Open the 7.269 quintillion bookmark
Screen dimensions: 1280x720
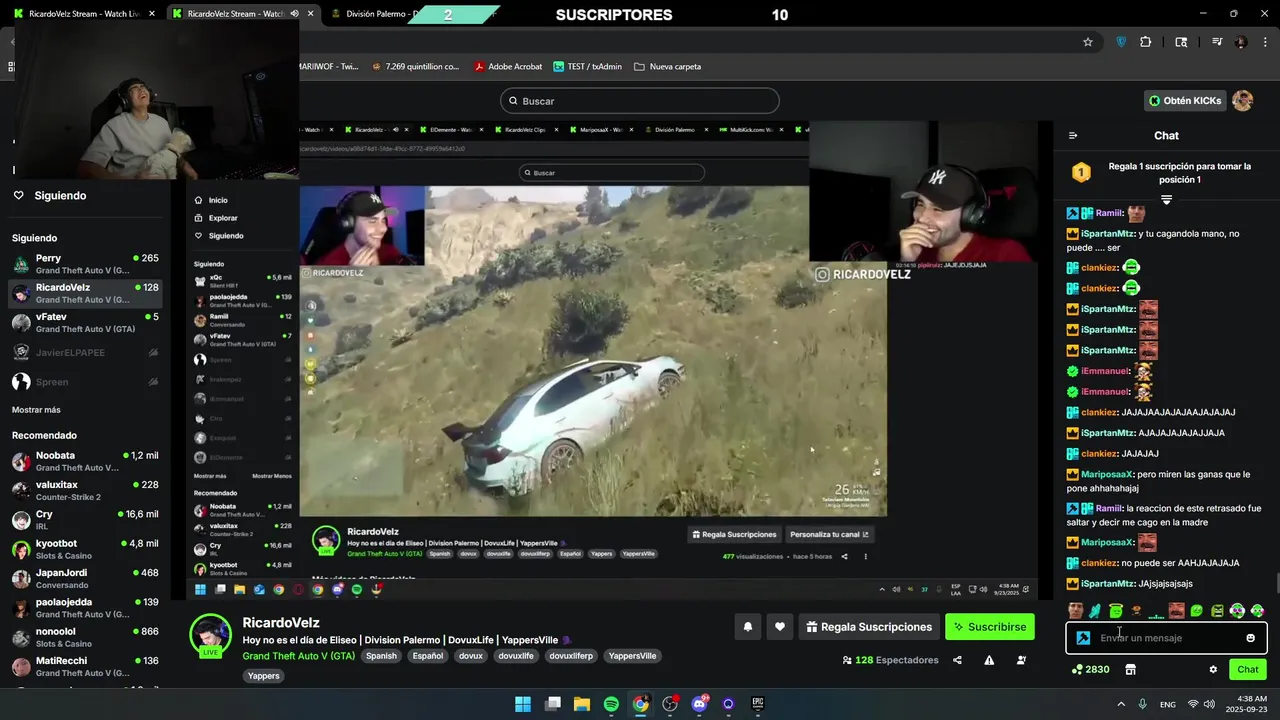click(x=414, y=67)
